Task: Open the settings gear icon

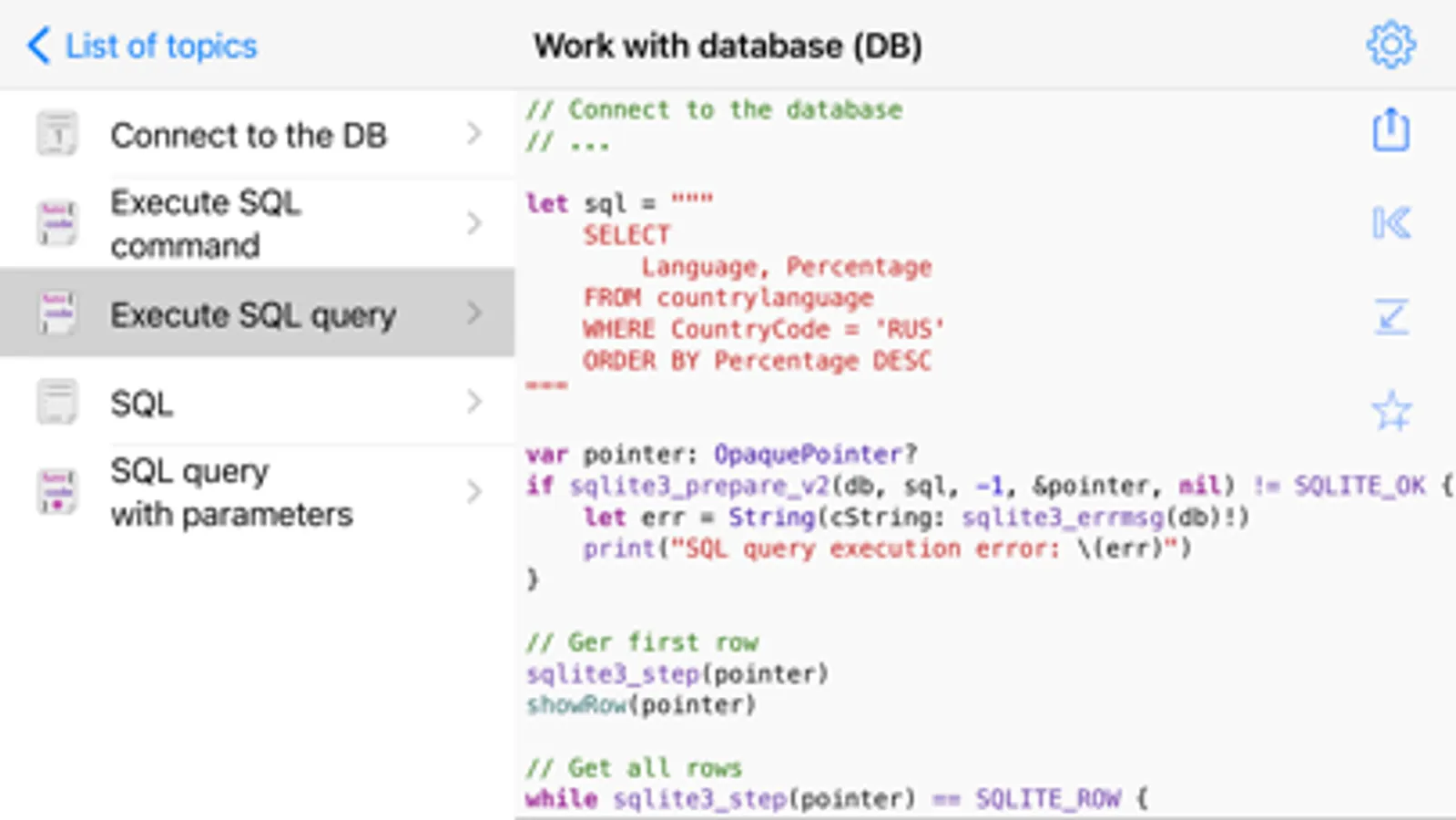Action: [1390, 45]
